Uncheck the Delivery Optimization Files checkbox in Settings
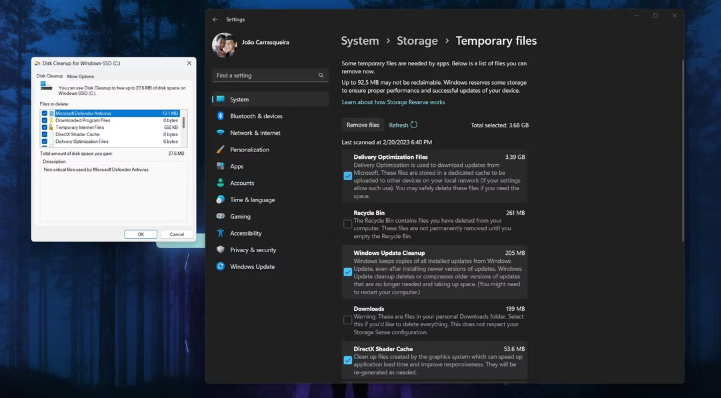721x398 pixels. pyautogui.click(x=348, y=176)
